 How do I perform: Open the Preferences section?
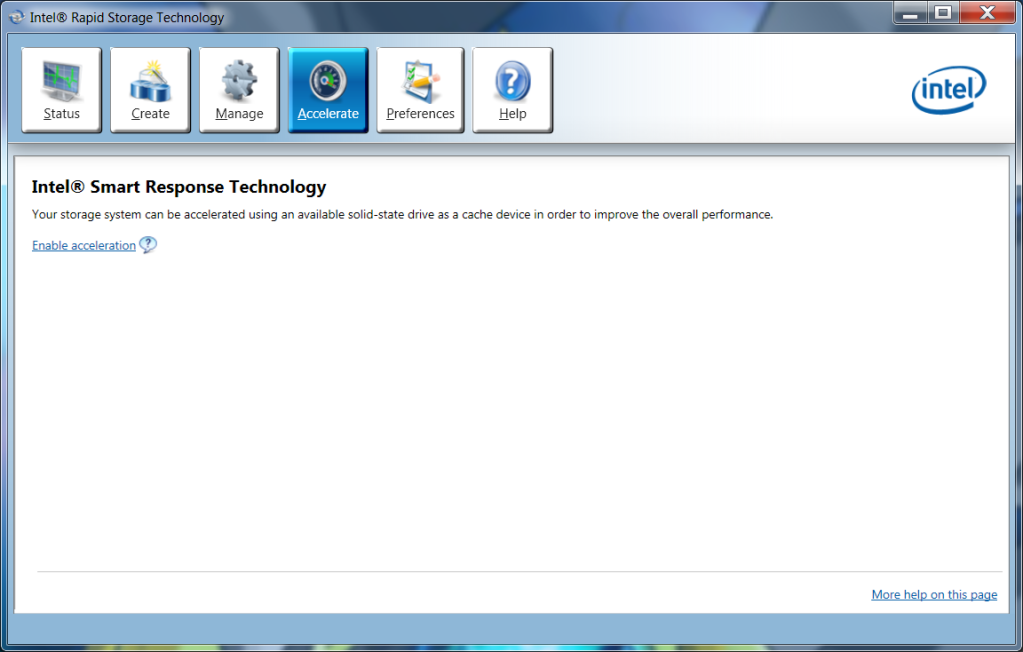coord(420,90)
